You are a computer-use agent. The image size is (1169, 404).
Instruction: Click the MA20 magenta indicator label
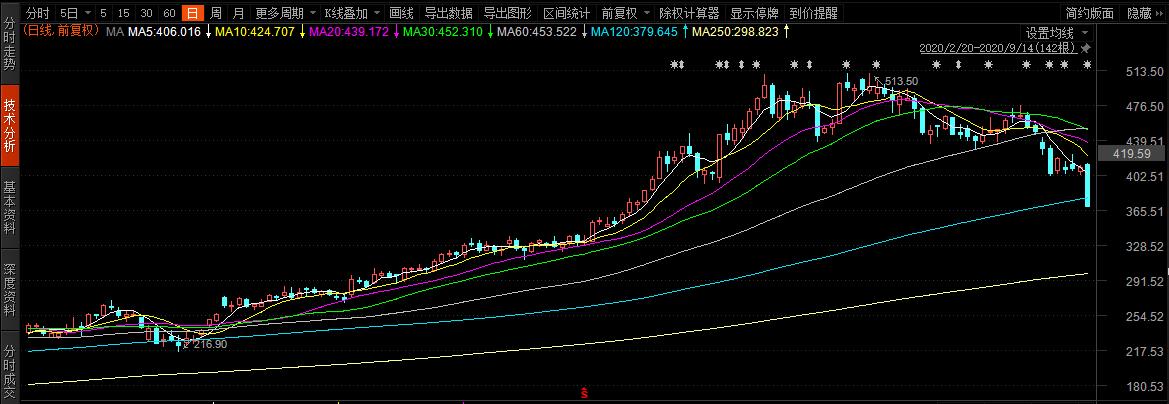pyautogui.click(x=348, y=31)
